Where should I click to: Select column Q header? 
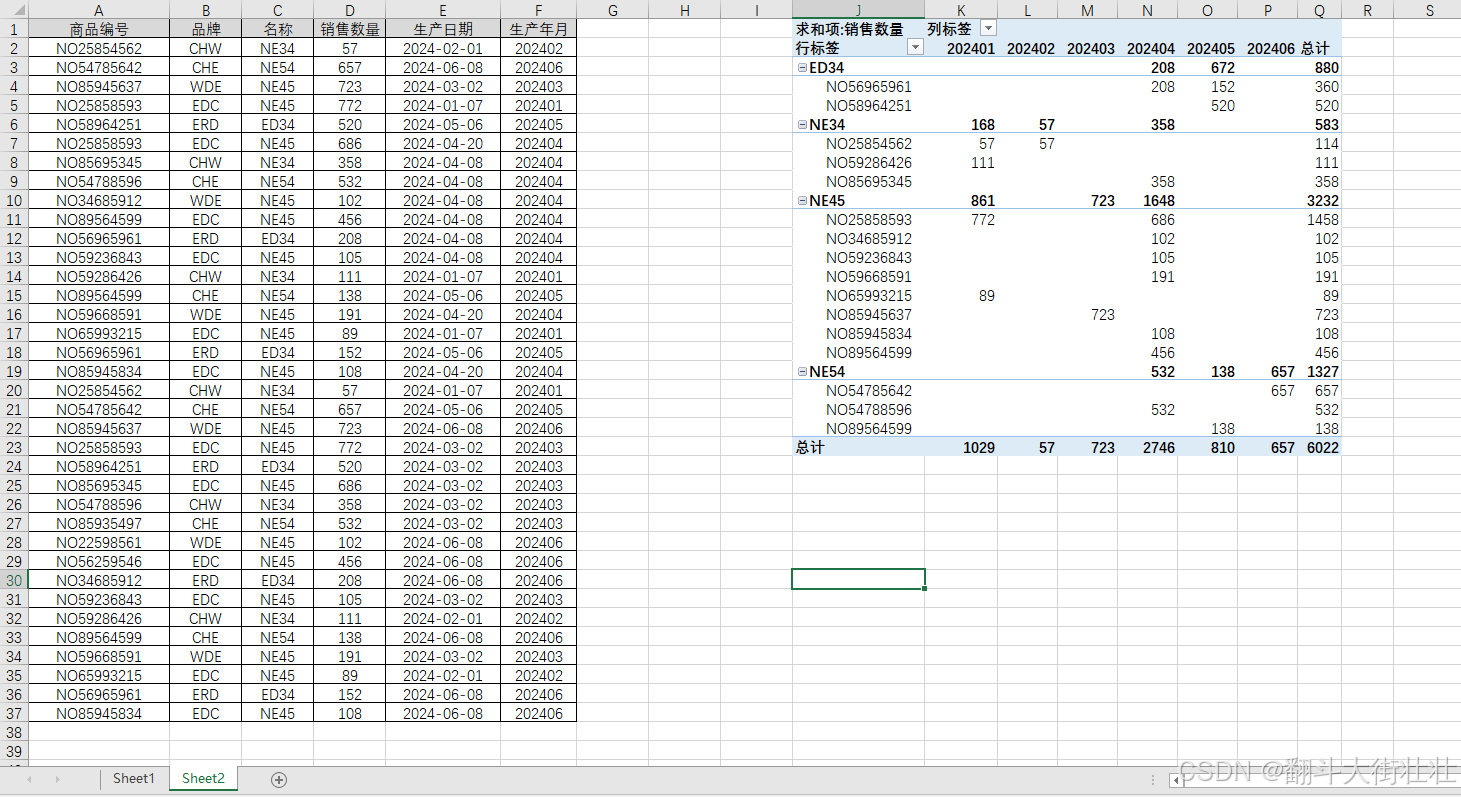1319,10
